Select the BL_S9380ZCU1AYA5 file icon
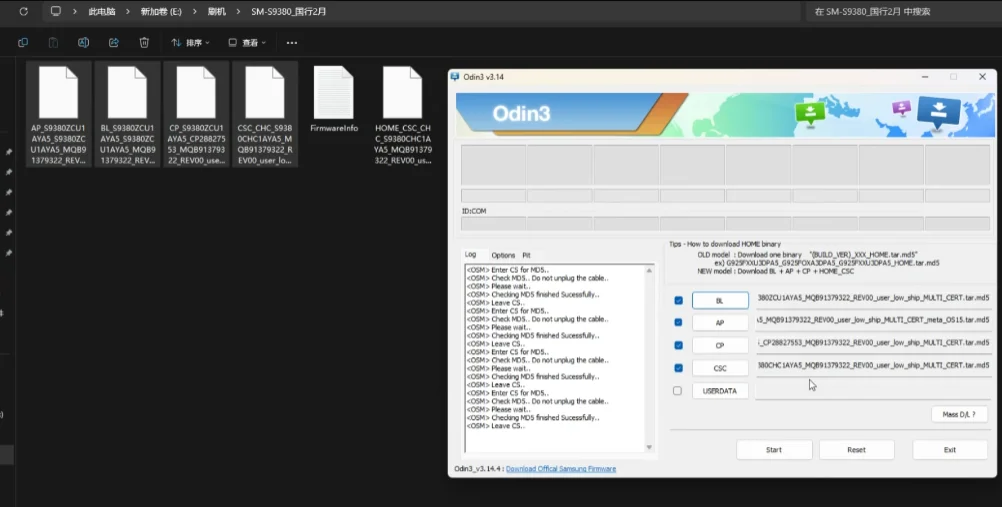1002x507 pixels. (x=127, y=93)
